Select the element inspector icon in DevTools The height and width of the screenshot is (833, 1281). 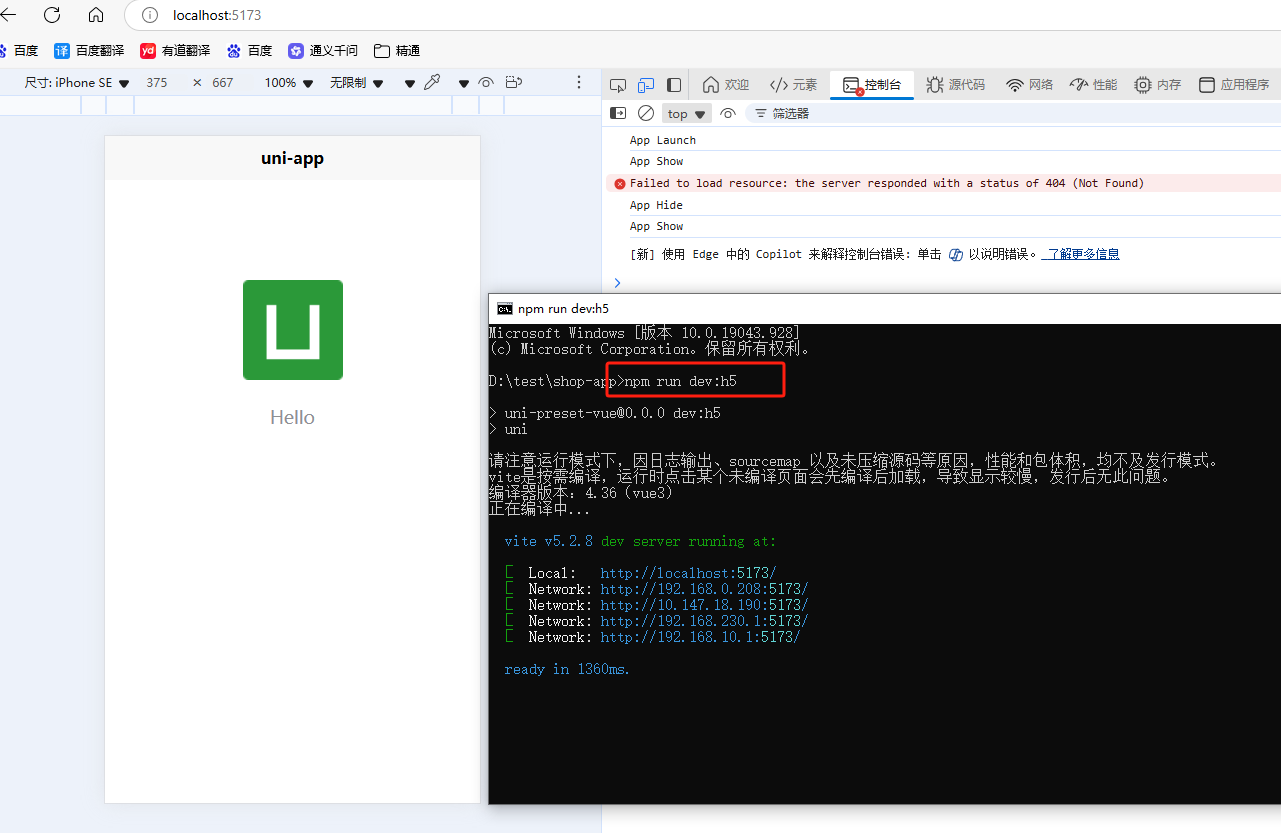pos(618,85)
